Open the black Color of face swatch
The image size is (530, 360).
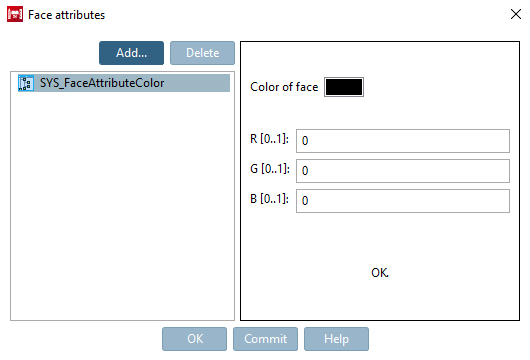(344, 87)
